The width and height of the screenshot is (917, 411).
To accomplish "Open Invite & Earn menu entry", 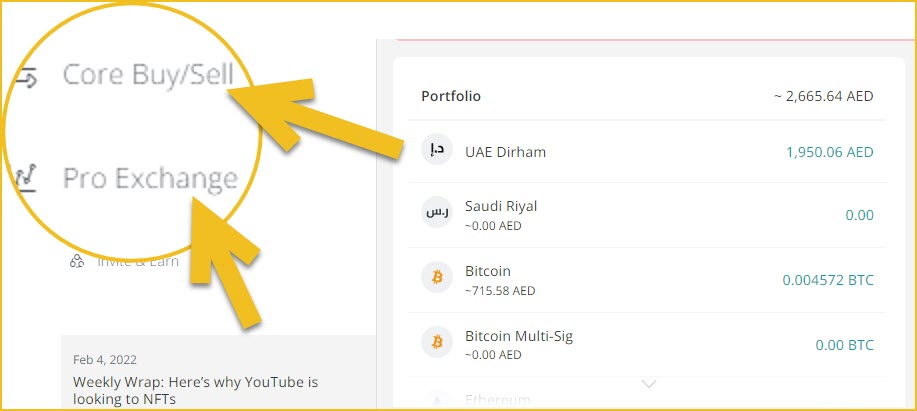I will 138,261.
